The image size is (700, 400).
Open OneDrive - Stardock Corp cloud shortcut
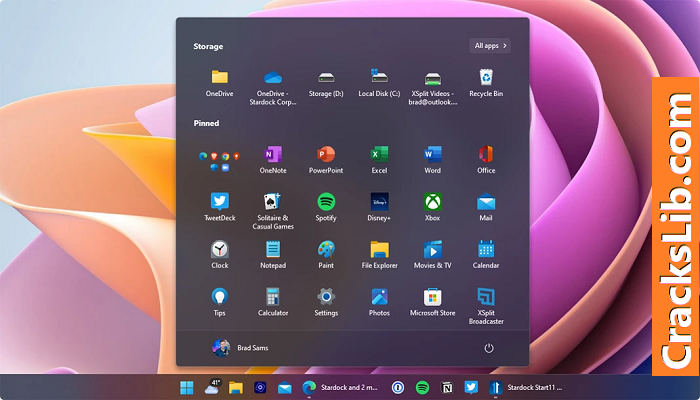click(x=273, y=87)
